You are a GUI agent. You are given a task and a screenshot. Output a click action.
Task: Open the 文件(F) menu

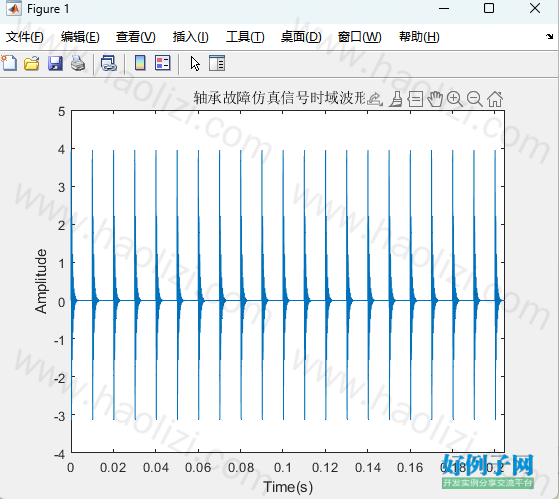pyautogui.click(x=25, y=37)
